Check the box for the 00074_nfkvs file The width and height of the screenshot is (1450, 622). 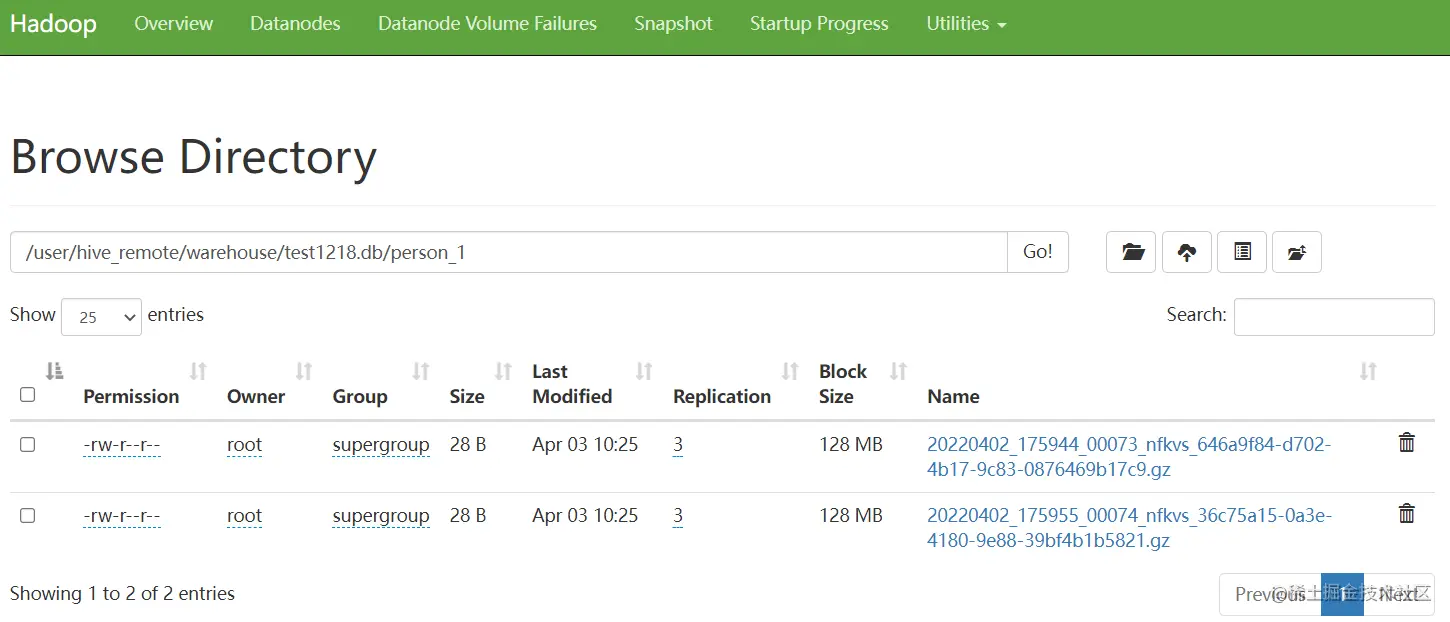coord(28,515)
